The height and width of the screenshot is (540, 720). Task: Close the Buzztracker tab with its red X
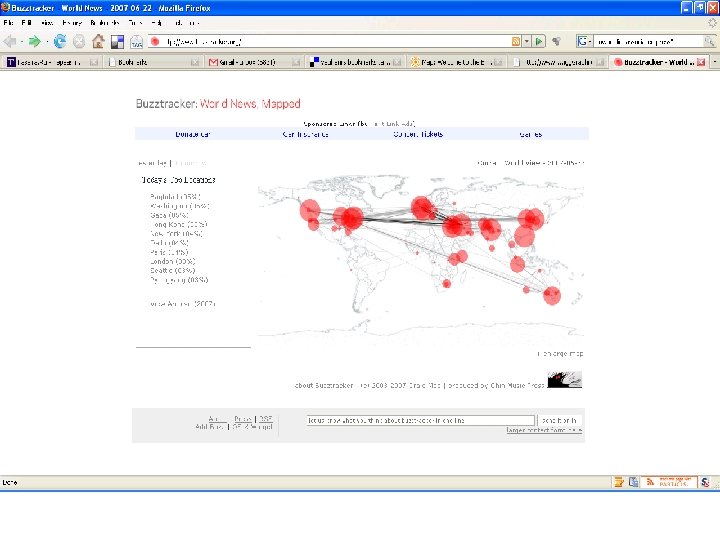701,62
